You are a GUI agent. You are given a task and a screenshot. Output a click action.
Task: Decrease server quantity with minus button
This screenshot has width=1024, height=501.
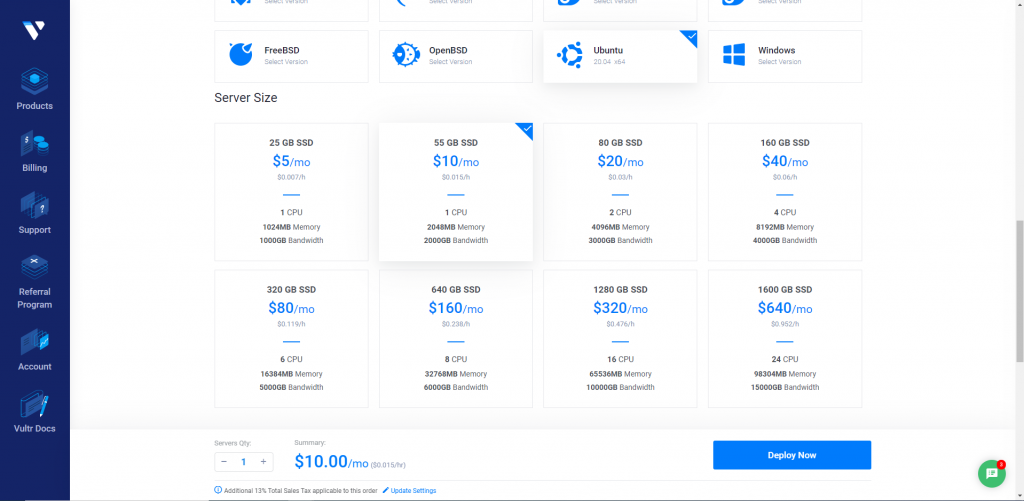[224, 461]
